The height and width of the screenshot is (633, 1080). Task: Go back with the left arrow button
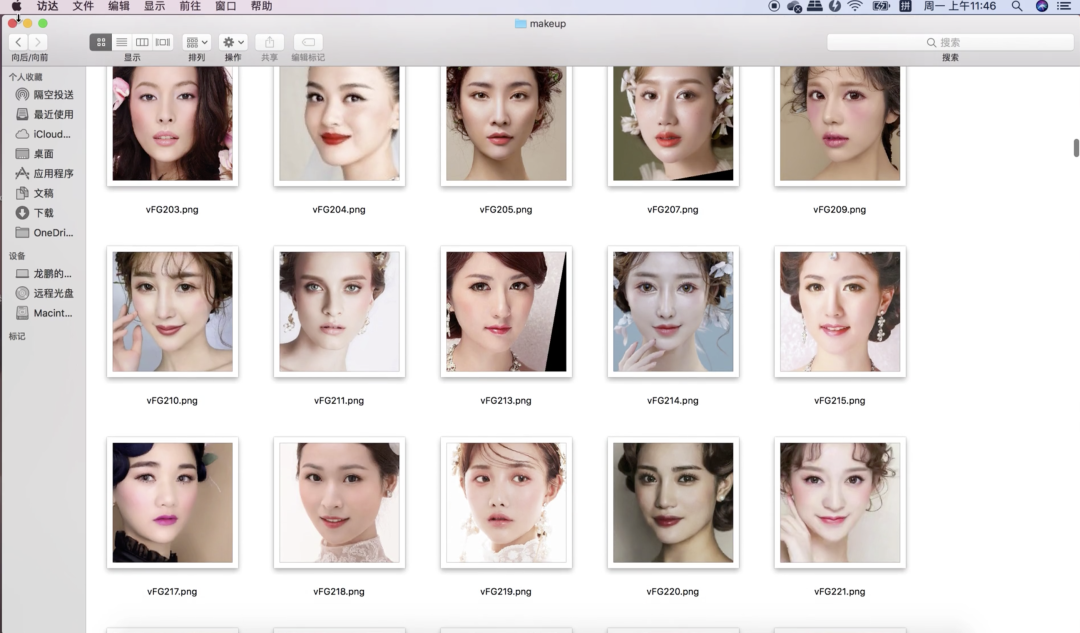19,42
